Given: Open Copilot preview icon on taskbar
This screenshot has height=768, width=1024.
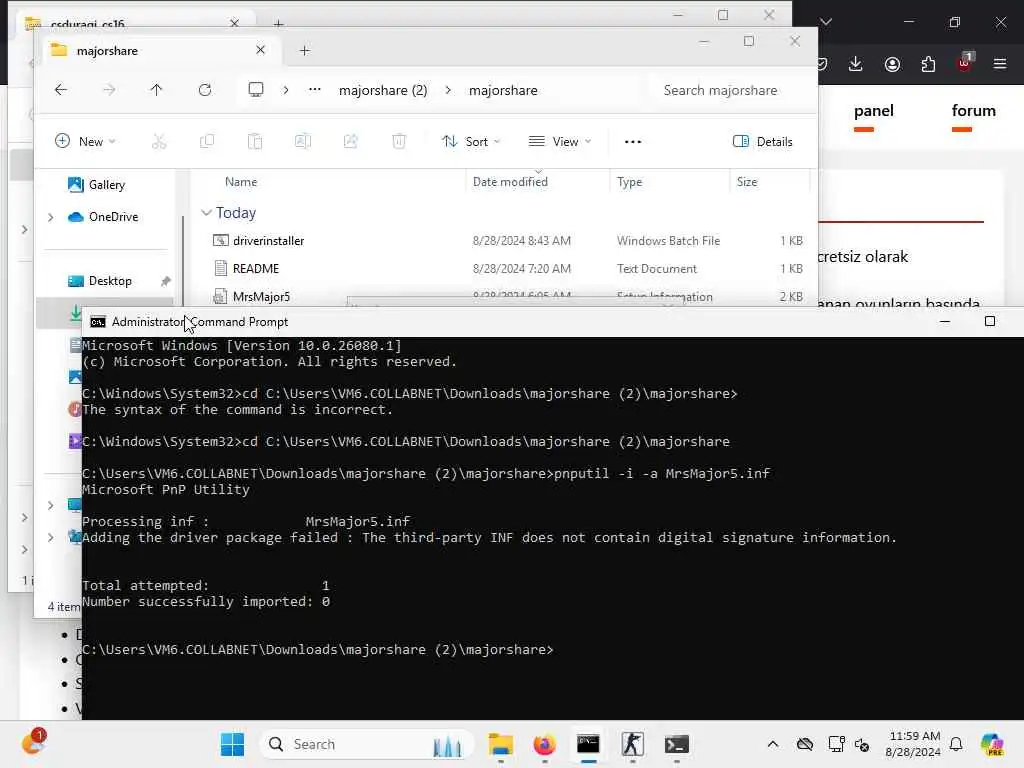Looking at the screenshot, I should [992, 744].
